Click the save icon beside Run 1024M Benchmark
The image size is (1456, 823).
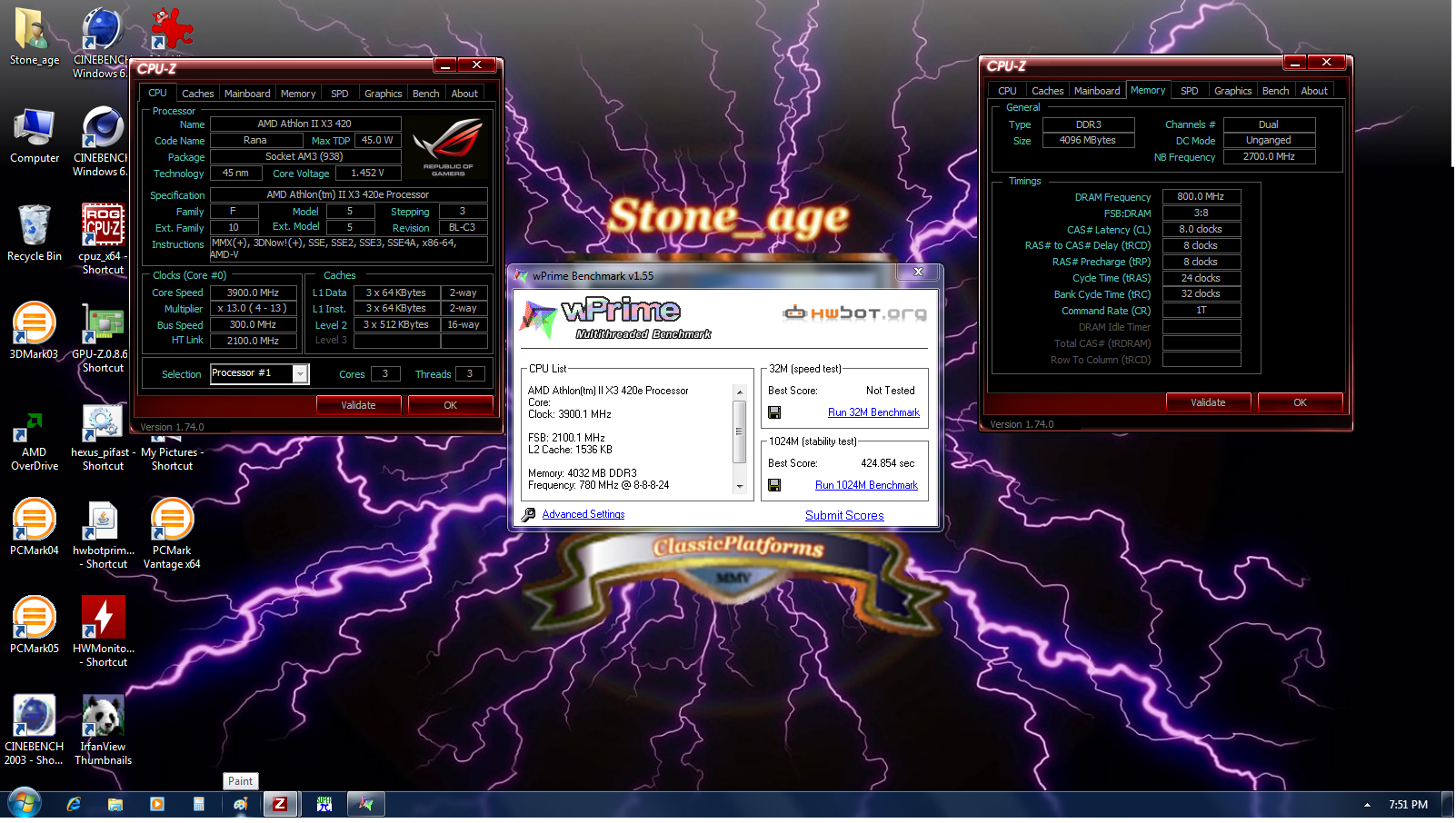click(x=774, y=485)
